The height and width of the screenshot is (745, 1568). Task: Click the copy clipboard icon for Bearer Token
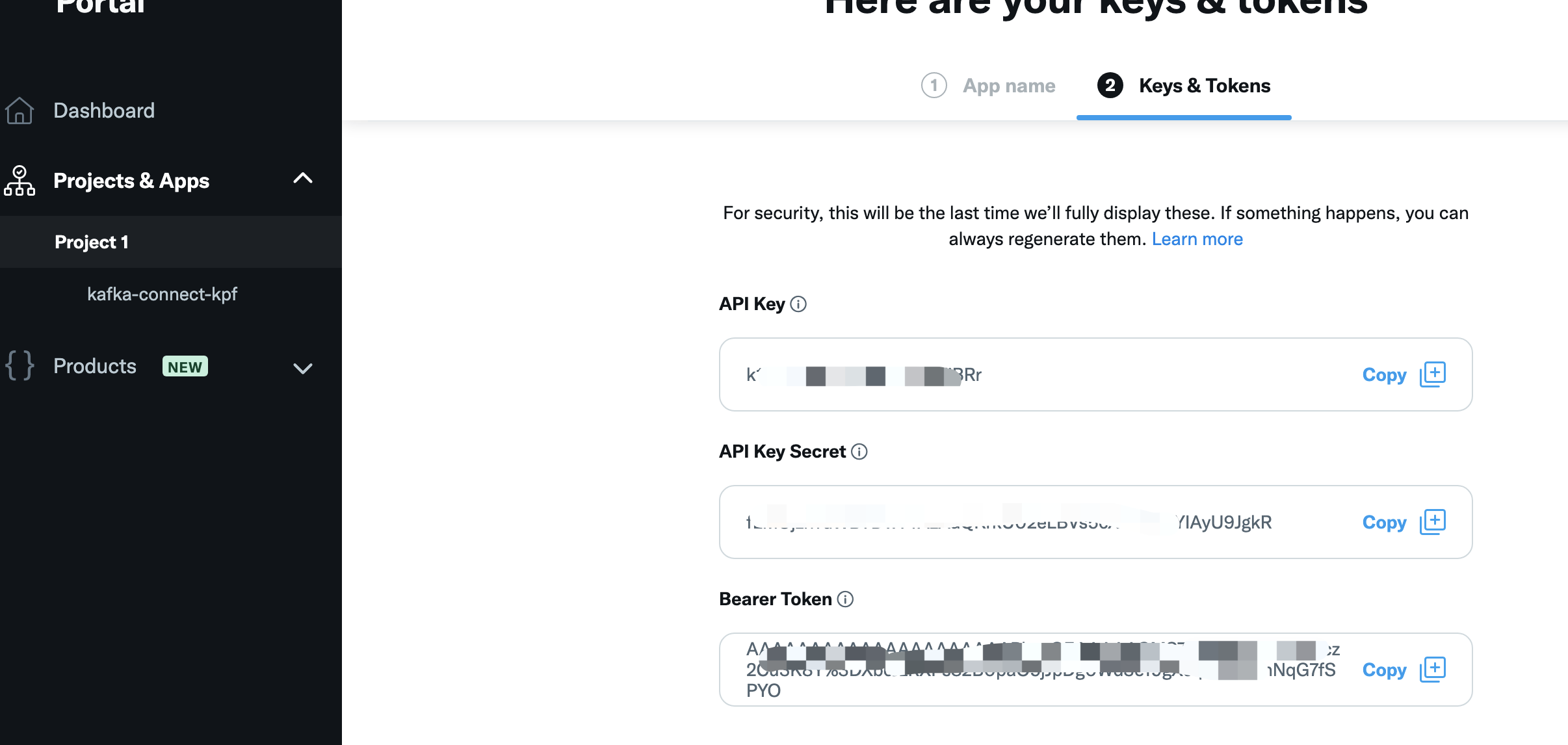point(1433,670)
